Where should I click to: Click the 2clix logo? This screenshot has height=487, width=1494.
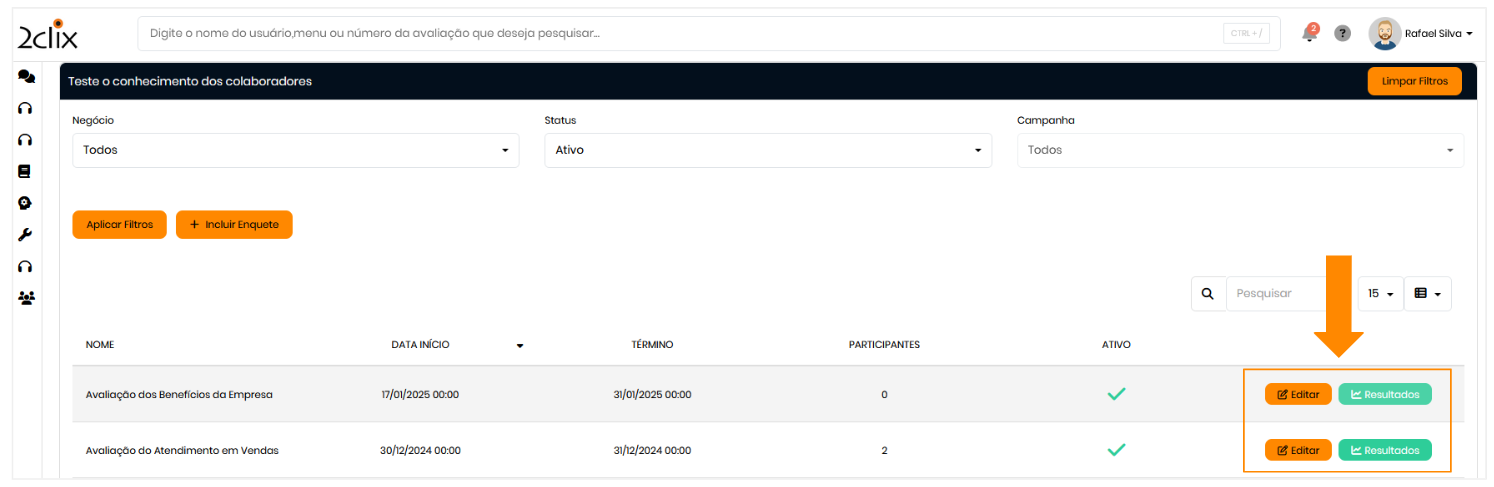click(x=47, y=35)
